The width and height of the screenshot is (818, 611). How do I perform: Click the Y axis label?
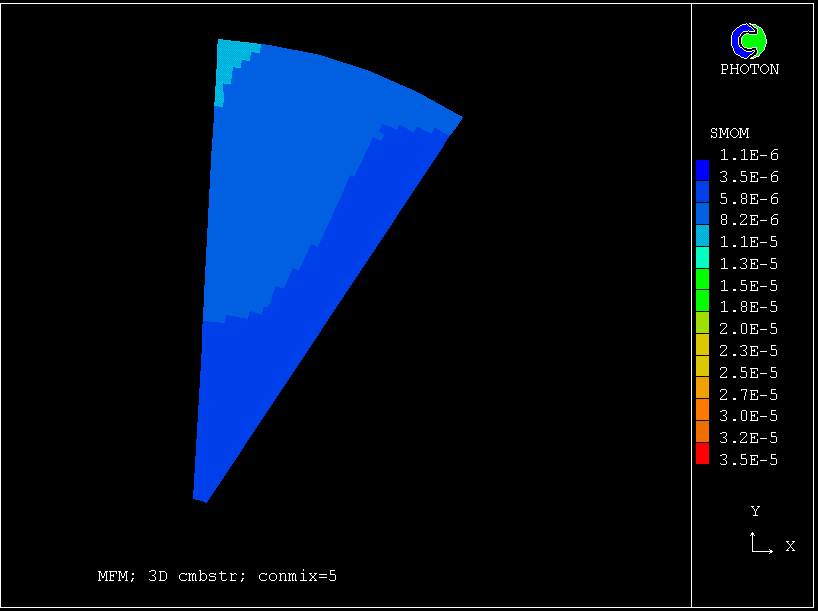click(x=755, y=512)
